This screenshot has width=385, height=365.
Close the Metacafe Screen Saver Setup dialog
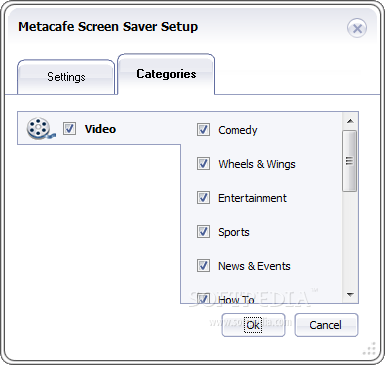pos(357,28)
